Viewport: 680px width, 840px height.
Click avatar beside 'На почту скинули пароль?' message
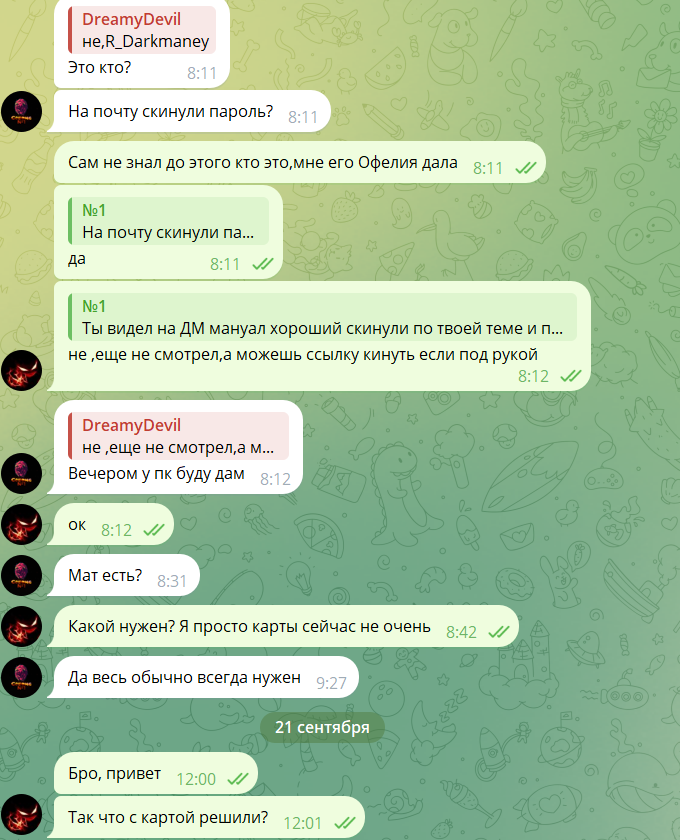click(21, 111)
